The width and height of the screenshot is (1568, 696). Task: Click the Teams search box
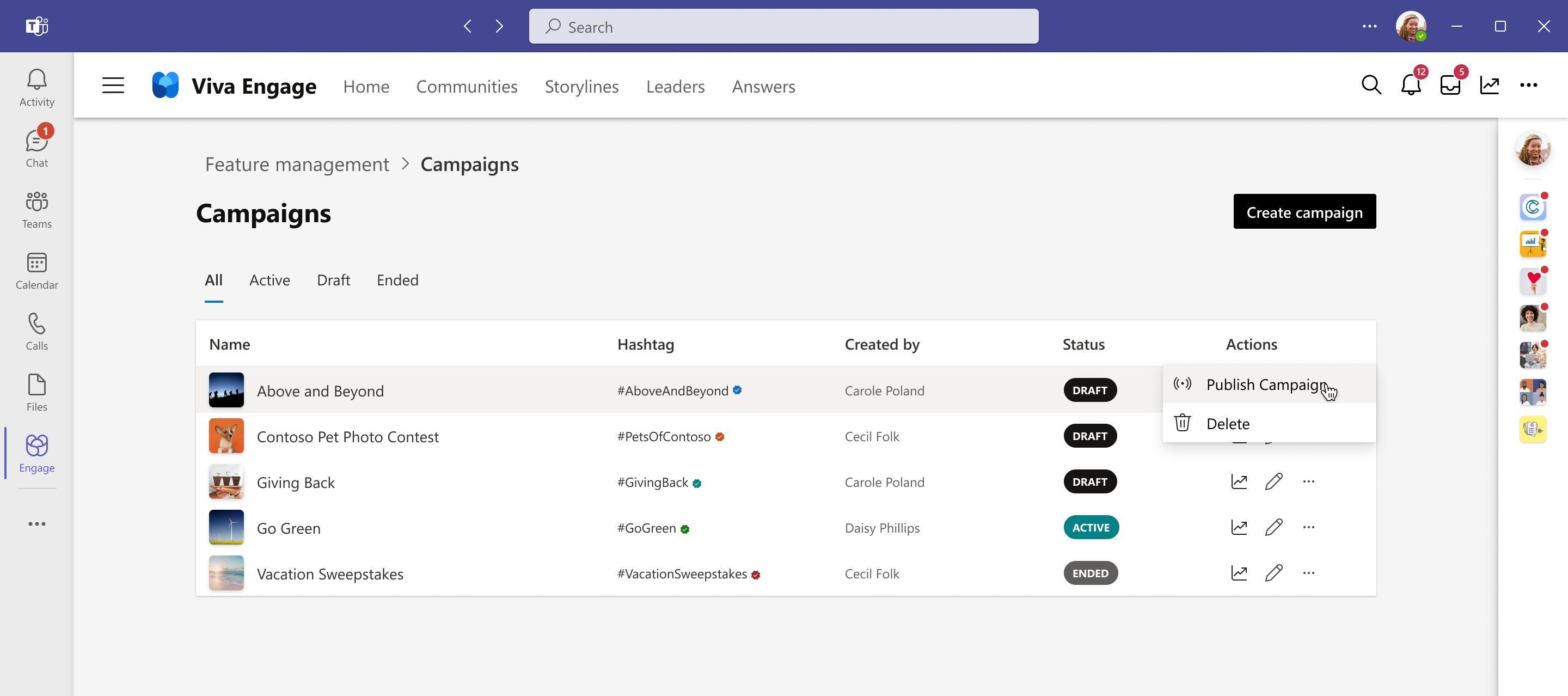[x=783, y=26]
